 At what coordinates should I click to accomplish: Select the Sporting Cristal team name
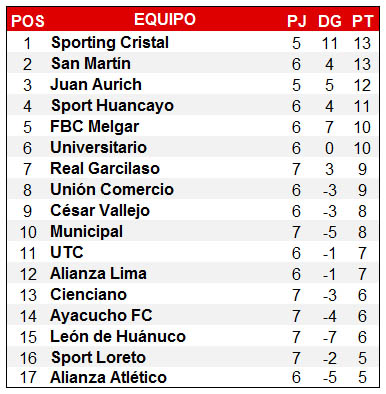110,43
